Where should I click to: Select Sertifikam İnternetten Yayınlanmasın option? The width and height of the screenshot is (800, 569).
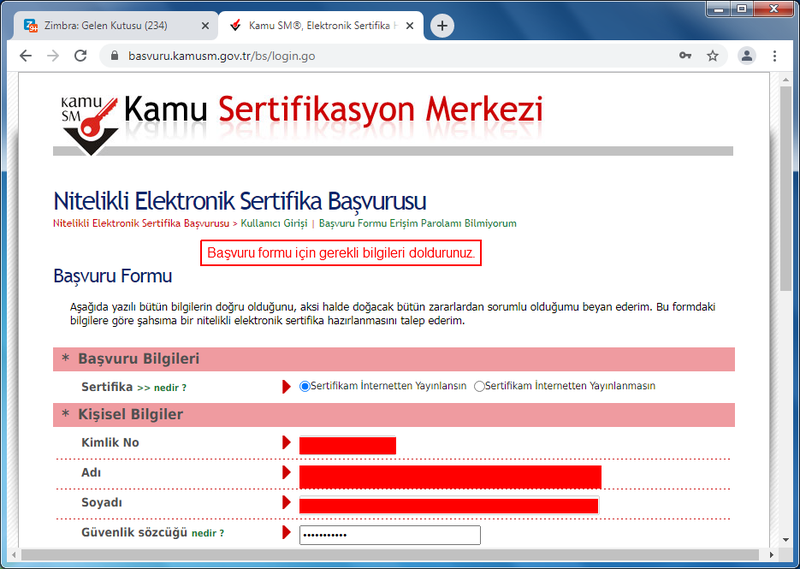[480, 386]
